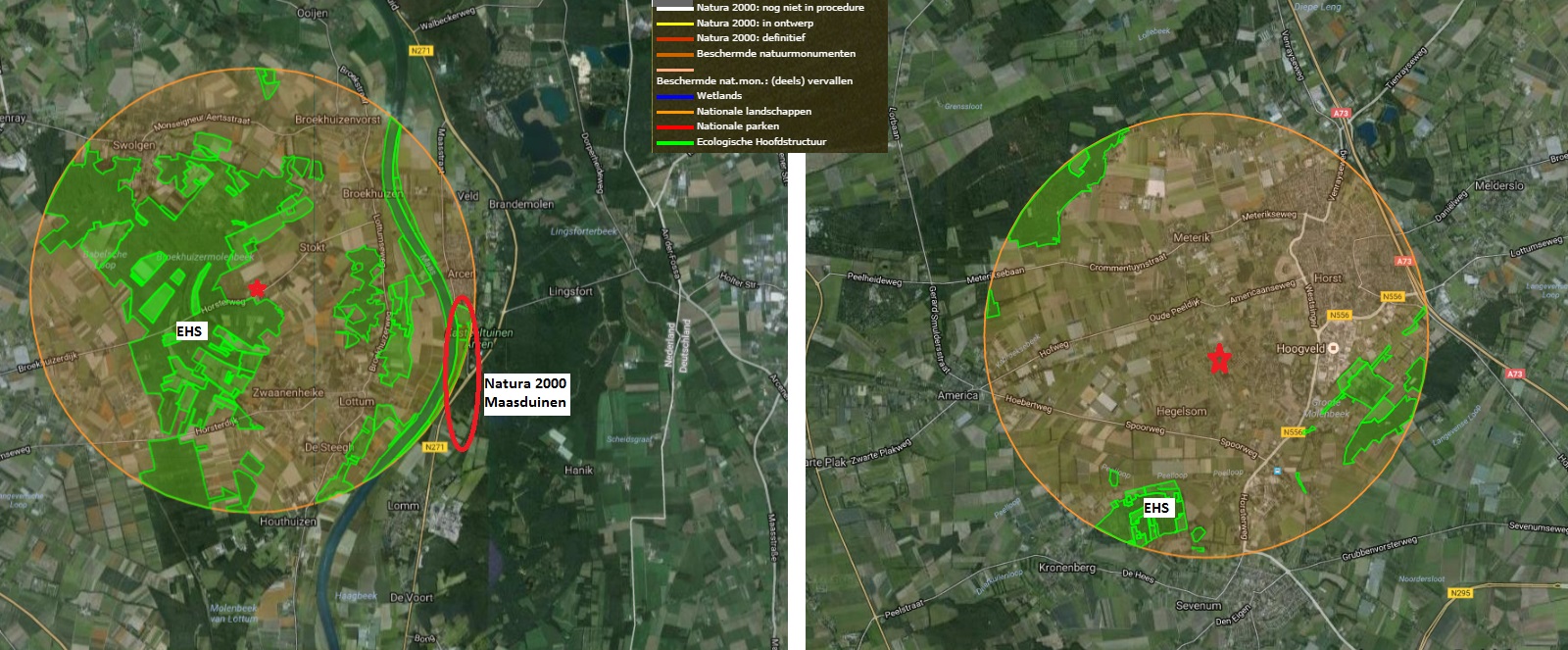Click the Oude Peeldijk street label
Image resolution: width=1568 pixels, height=650 pixels.
click(1174, 311)
